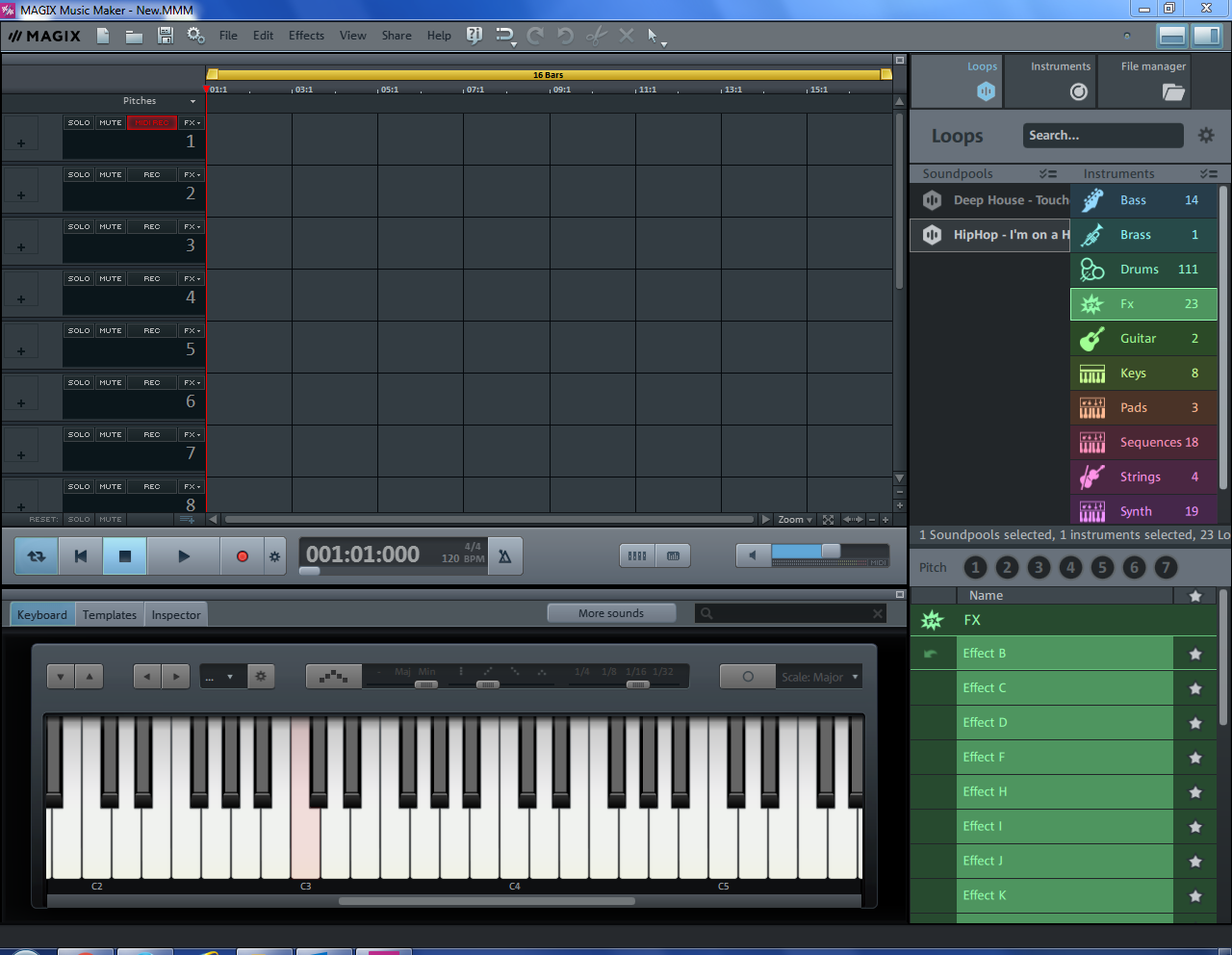The image size is (1232, 955).
Task: Toggle pitch 1 button
Action: 975,568
